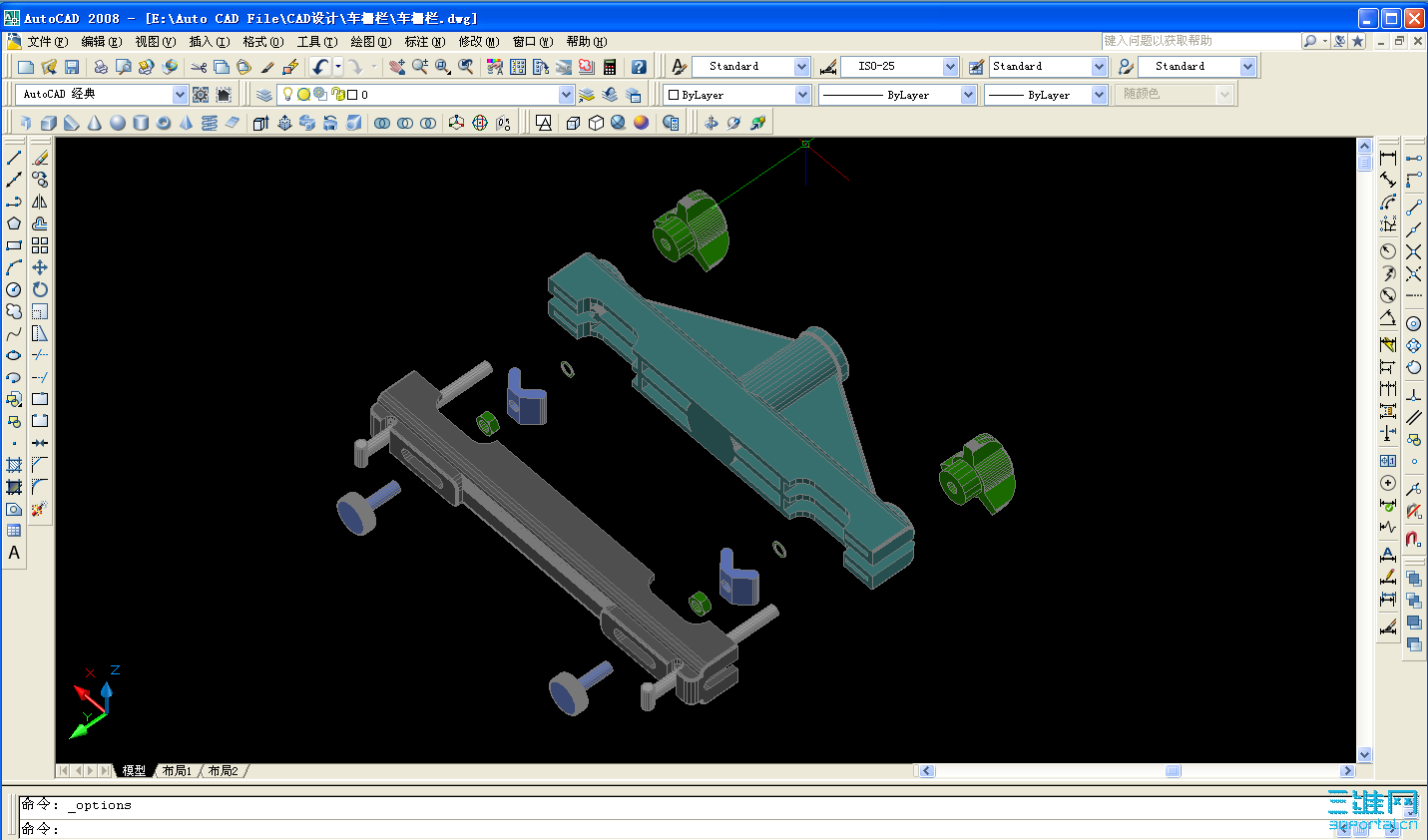1428x840 pixels.
Task: Select the Cone tool in the Modeling toolbar
Action: click(x=95, y=123)
